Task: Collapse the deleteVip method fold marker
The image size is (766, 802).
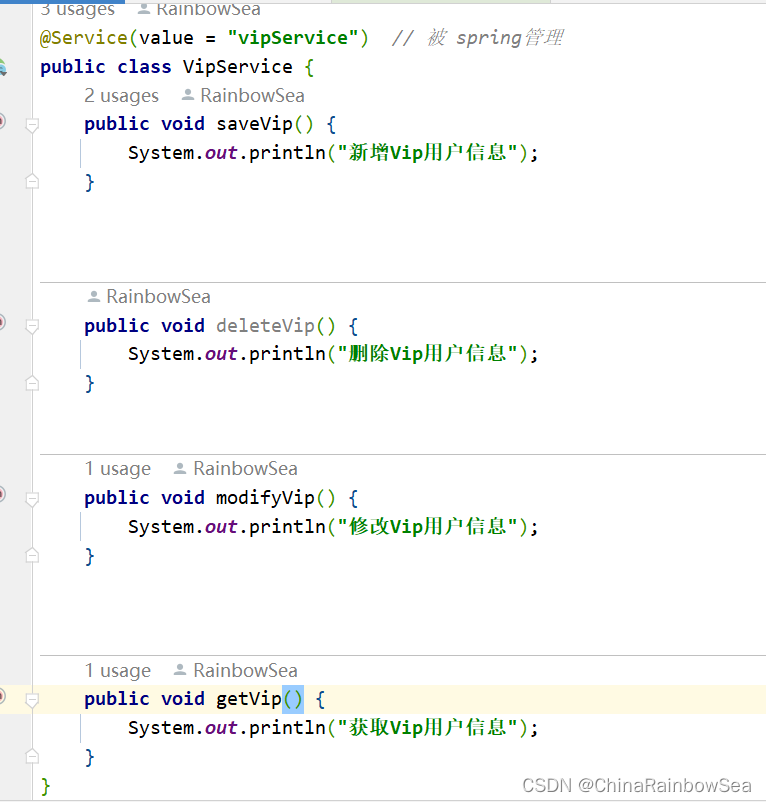Action: (32, 326)
